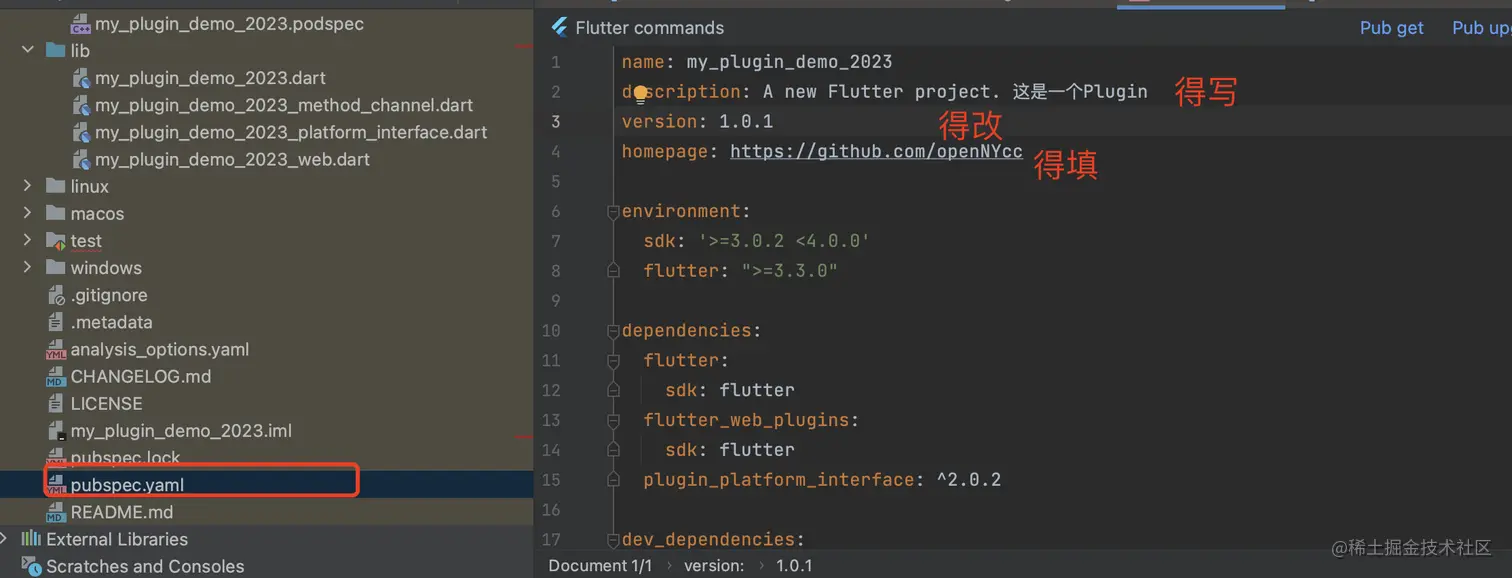Click 1.0.1 breadcrumb in status bar
This screenshot has height=578, width=1512.
pyautogui.click(x=795, y=566)
